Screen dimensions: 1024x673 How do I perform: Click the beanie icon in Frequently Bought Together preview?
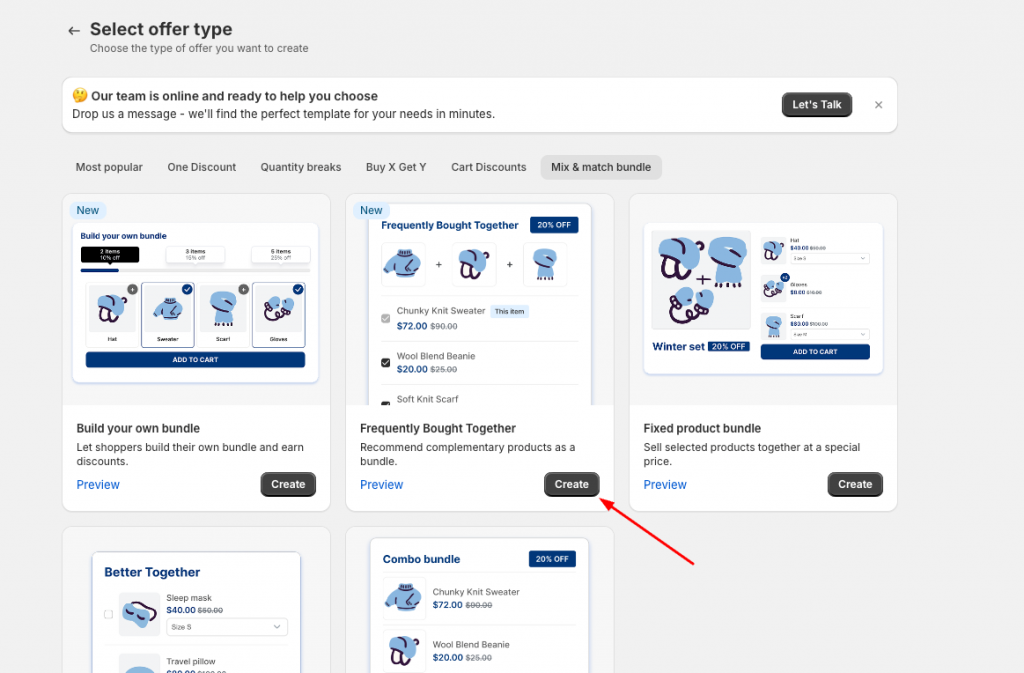pyautogui.click(x=474, y=264)
